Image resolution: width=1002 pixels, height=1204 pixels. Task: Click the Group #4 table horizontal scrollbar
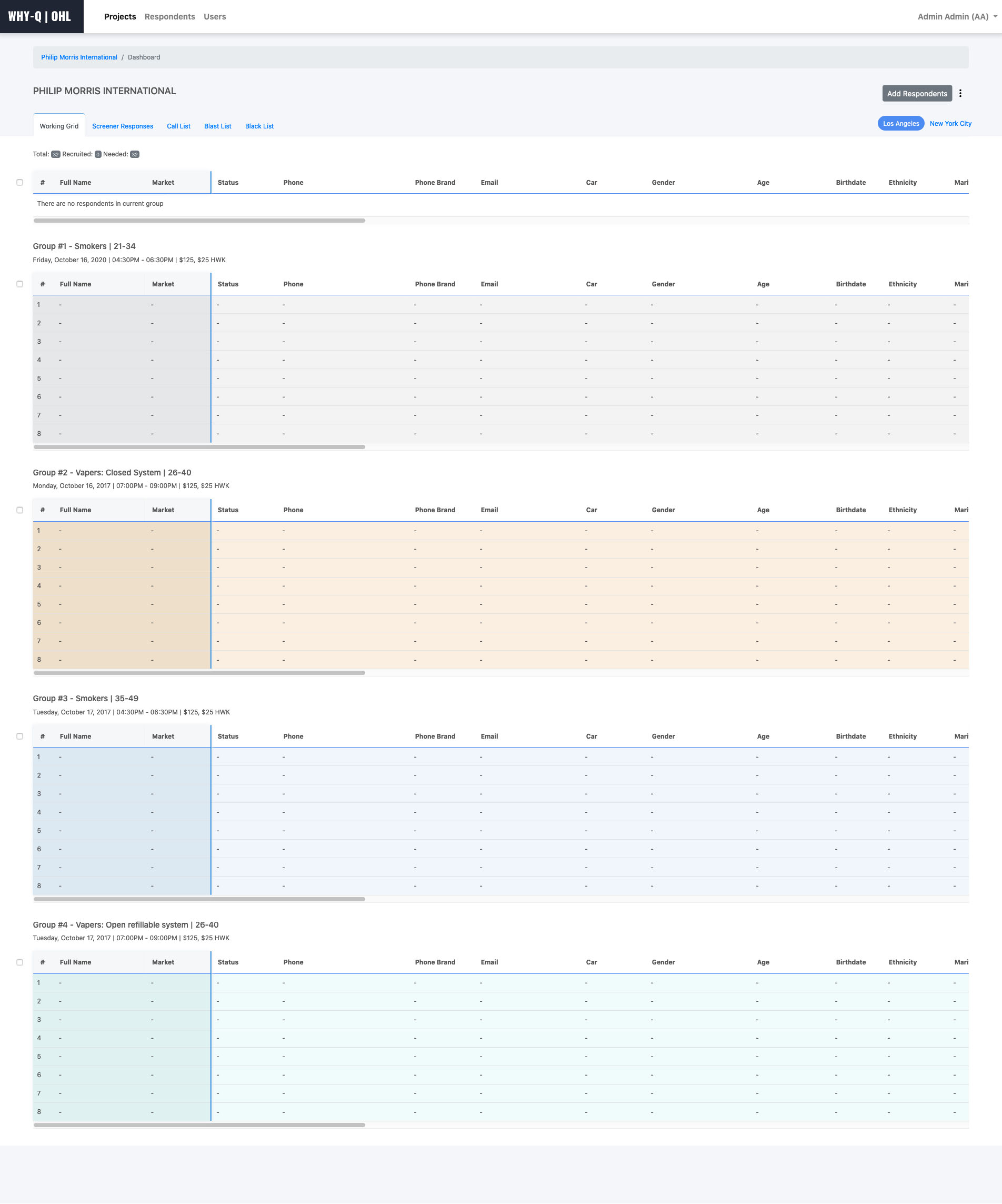(199, 1125)
